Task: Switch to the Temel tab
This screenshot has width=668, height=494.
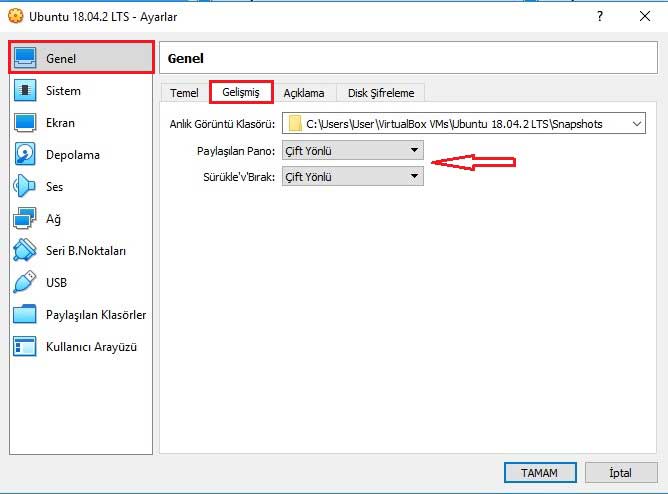Action: [184, 92]
